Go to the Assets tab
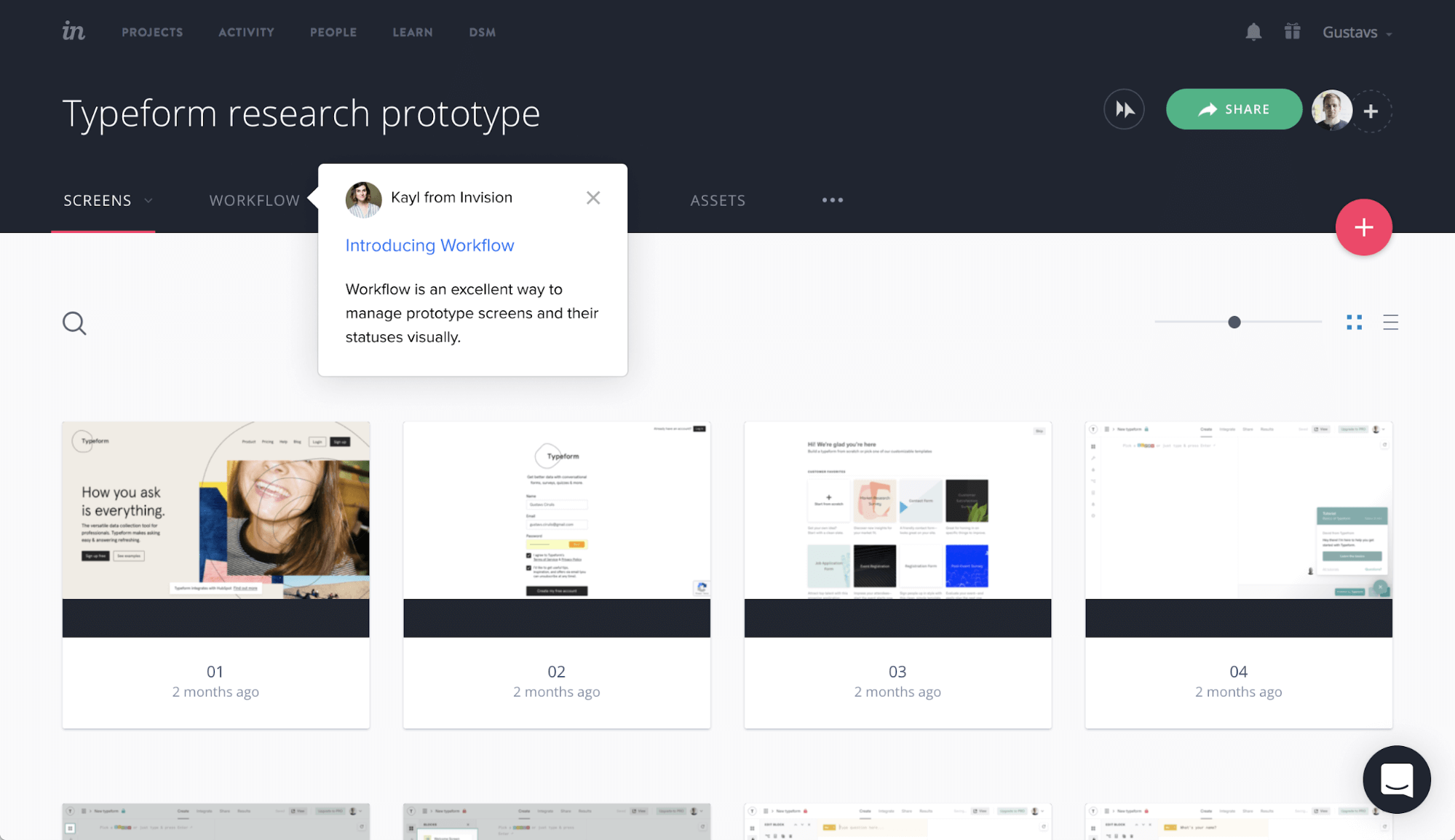The image size is (1455, 840). (x=717, y=201)
